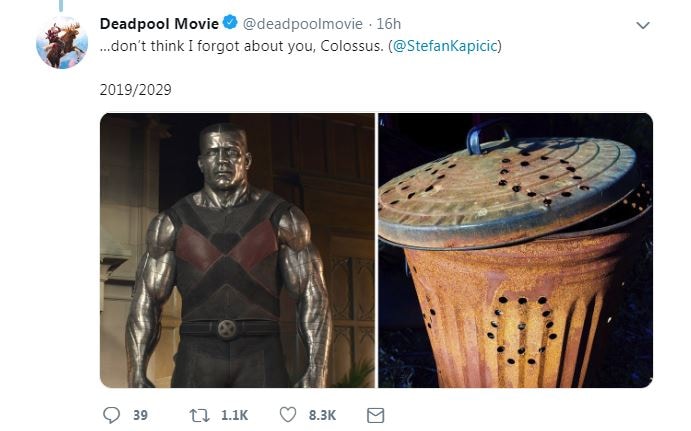Viewport: 691px width, 431px height.
Task: Click the thread connector line above avatar
Action: pyautogui.click(x=61, y=5)
